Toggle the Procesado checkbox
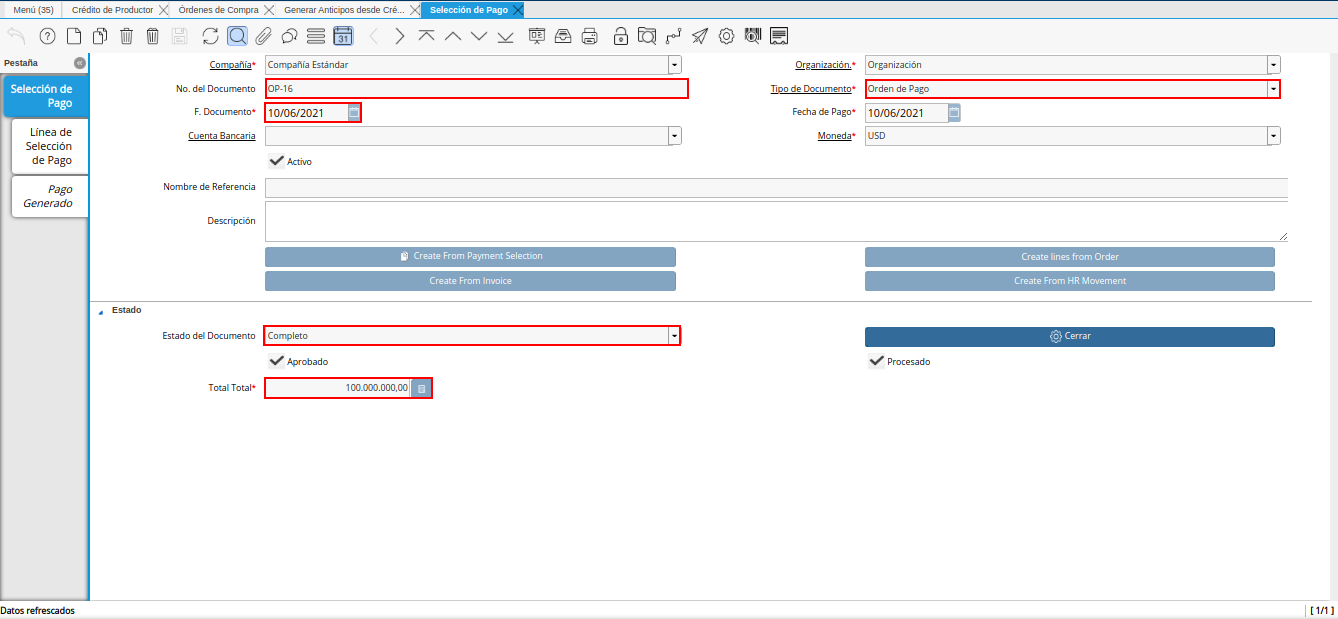The image size is (1338, 619). click(877, 361)
